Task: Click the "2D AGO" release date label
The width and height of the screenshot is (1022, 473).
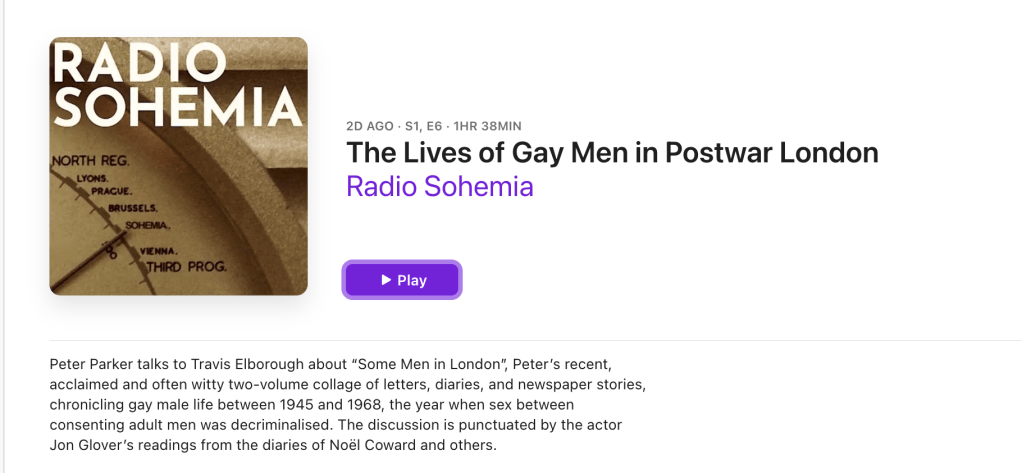Action: [x=368, y=126]
